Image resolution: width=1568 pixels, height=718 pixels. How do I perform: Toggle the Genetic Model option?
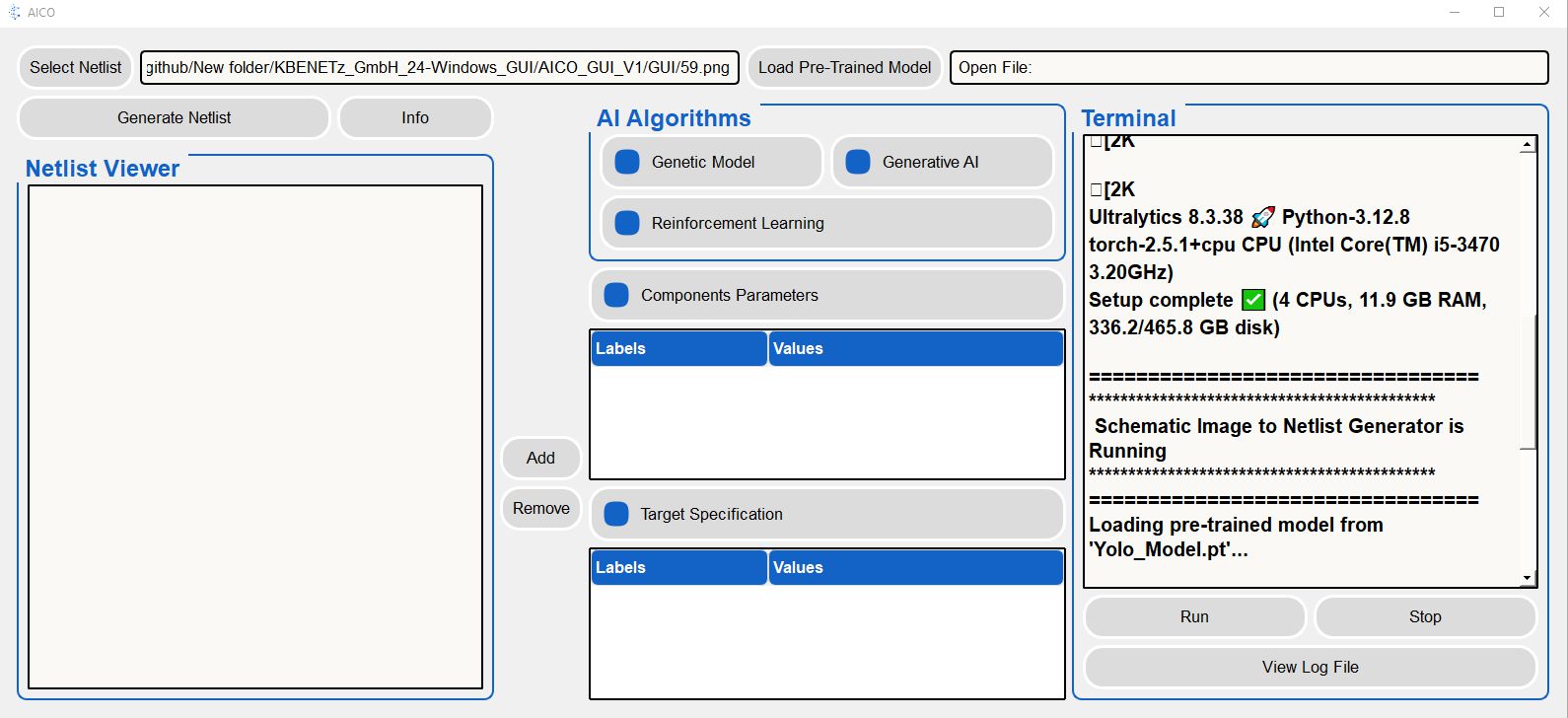point(628,162)
